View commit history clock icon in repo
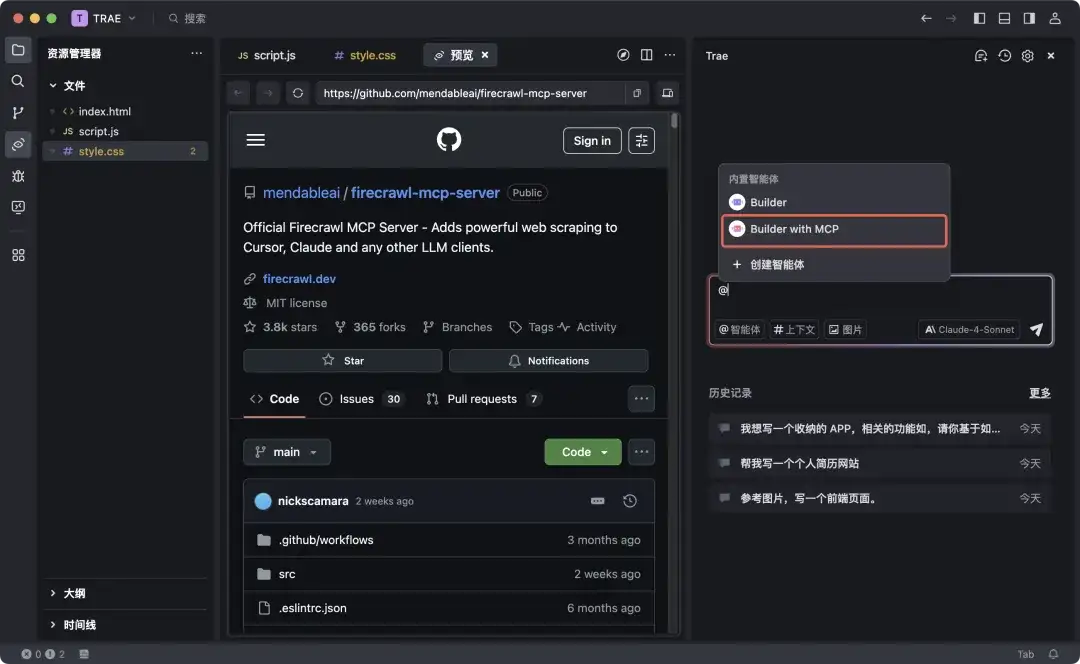Screen dimensions: 1080x664 [x=629, y=501]
